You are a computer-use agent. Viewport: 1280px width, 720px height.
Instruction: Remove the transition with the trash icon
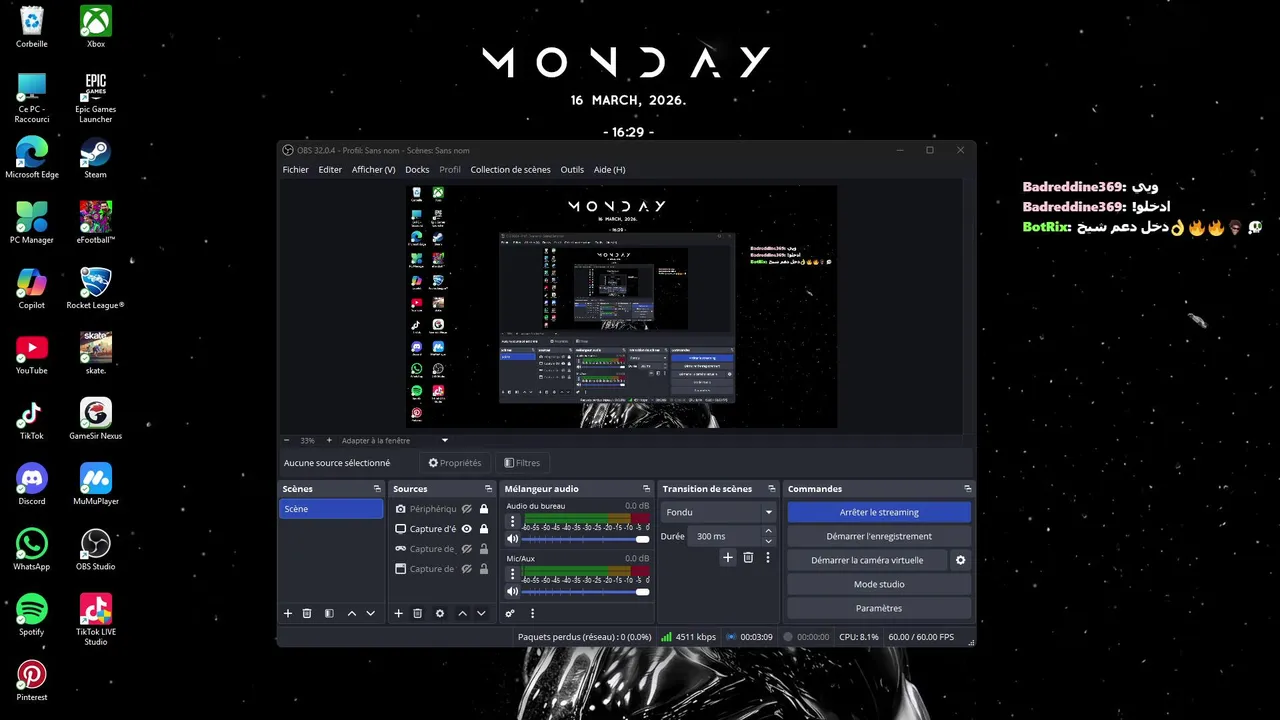[x=748, y=557]
